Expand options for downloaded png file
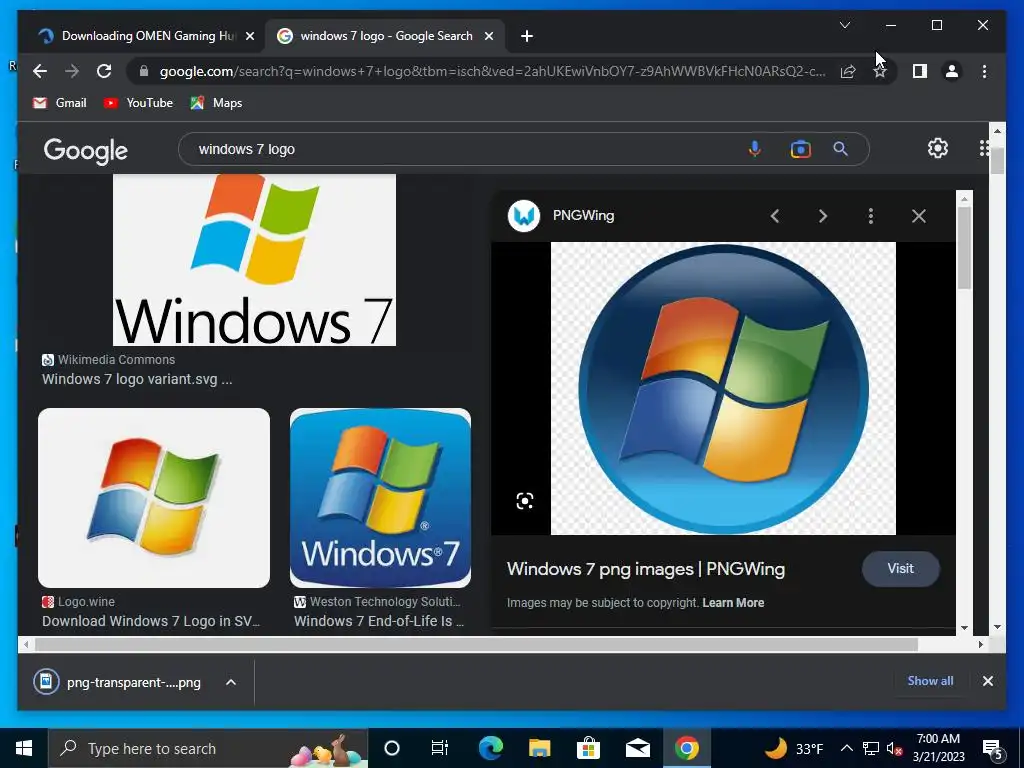The image size is (1024, 768). pos(231,682)
